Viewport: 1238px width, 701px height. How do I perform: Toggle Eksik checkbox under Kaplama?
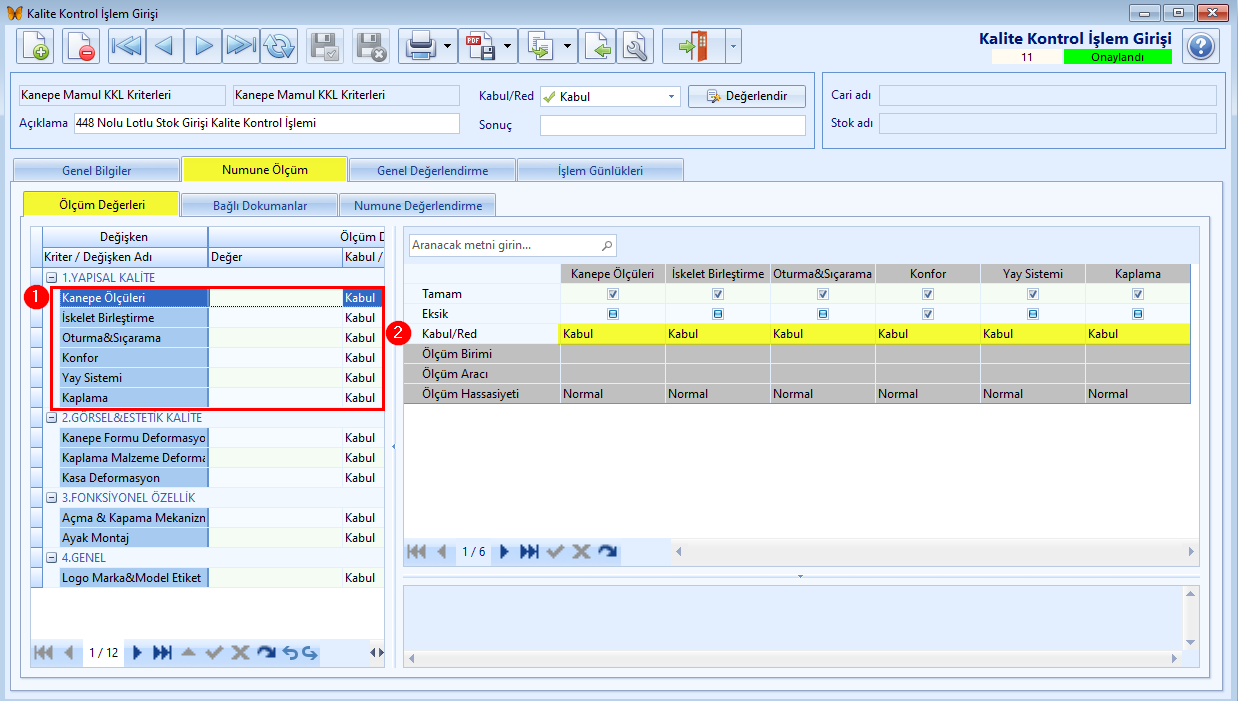point(1138,314)
